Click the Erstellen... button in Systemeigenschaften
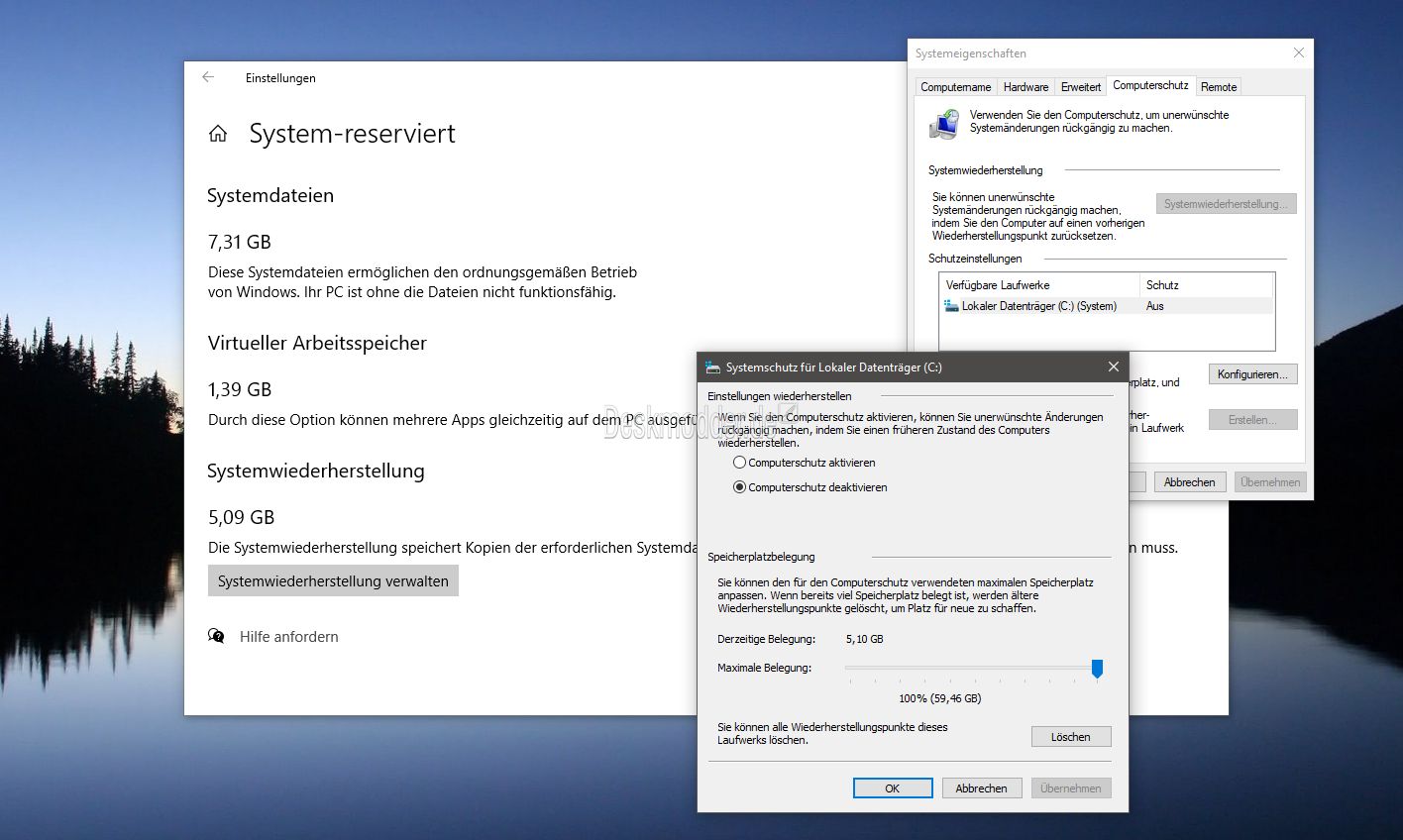Image resolution: width=1403 pixels, height=840 pixels. [x=1252, y=420]
